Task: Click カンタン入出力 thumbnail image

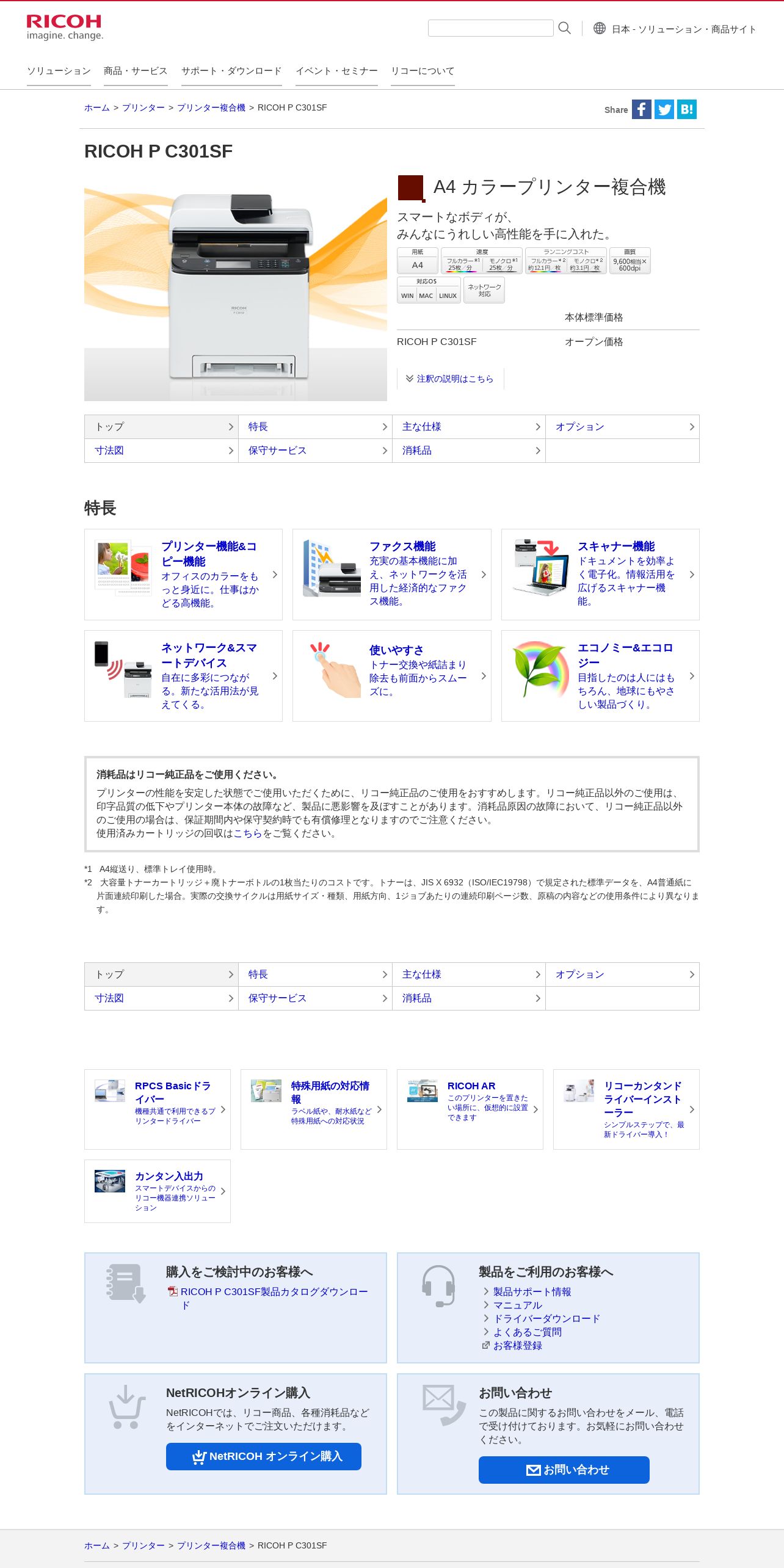Action: 110,1181
